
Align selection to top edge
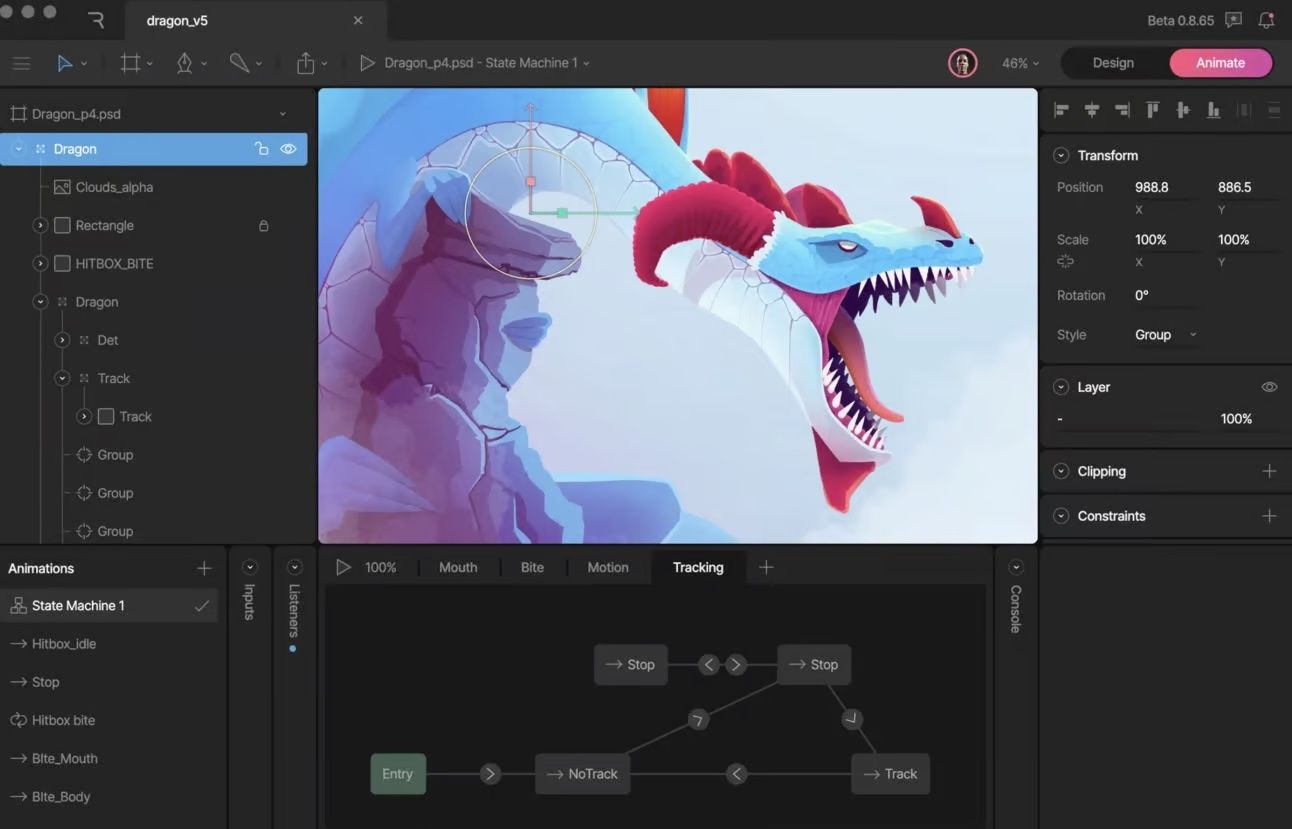click(x=1153, y=110)
